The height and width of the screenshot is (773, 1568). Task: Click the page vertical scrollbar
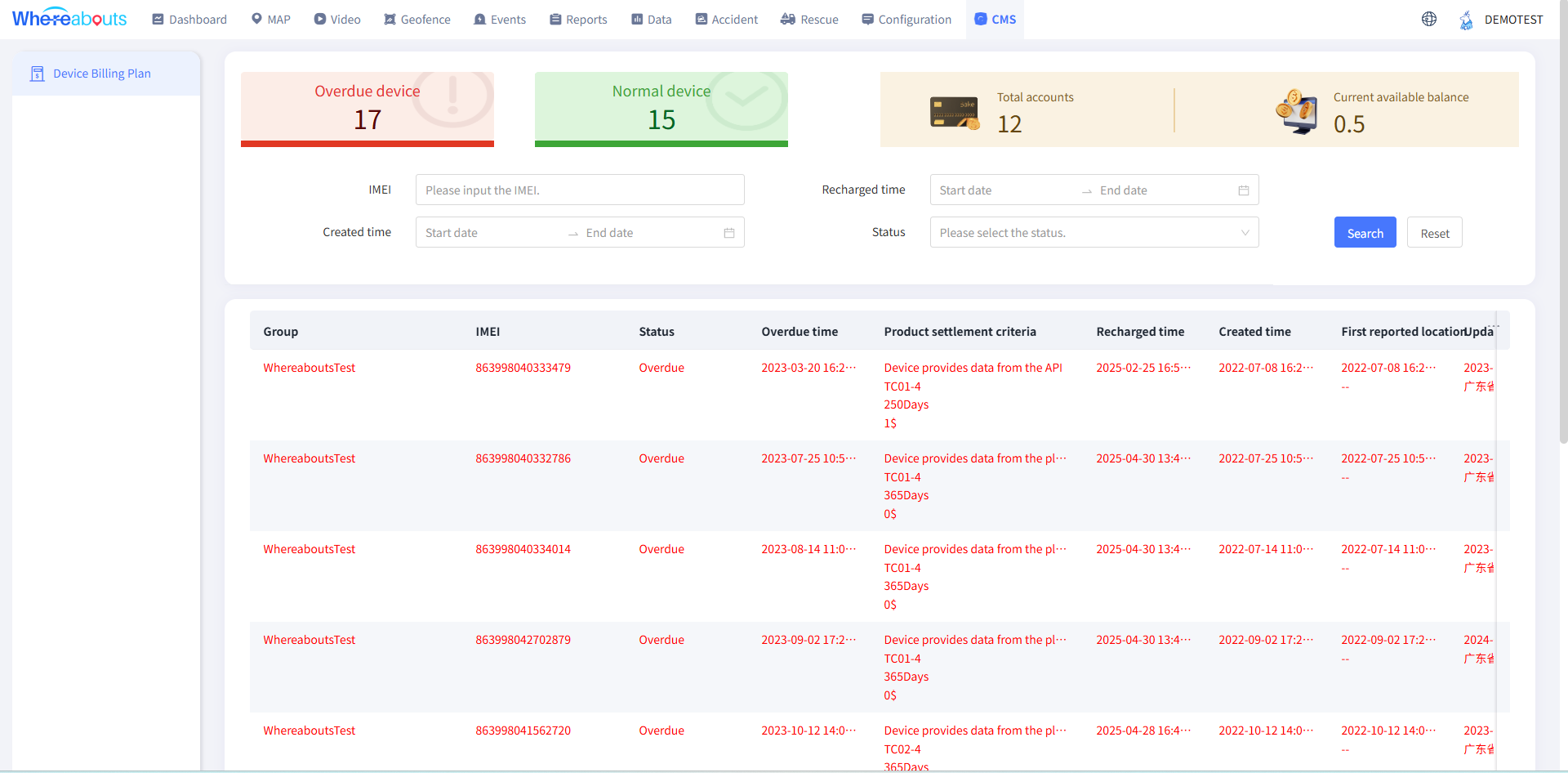[x=1563, y=245]
